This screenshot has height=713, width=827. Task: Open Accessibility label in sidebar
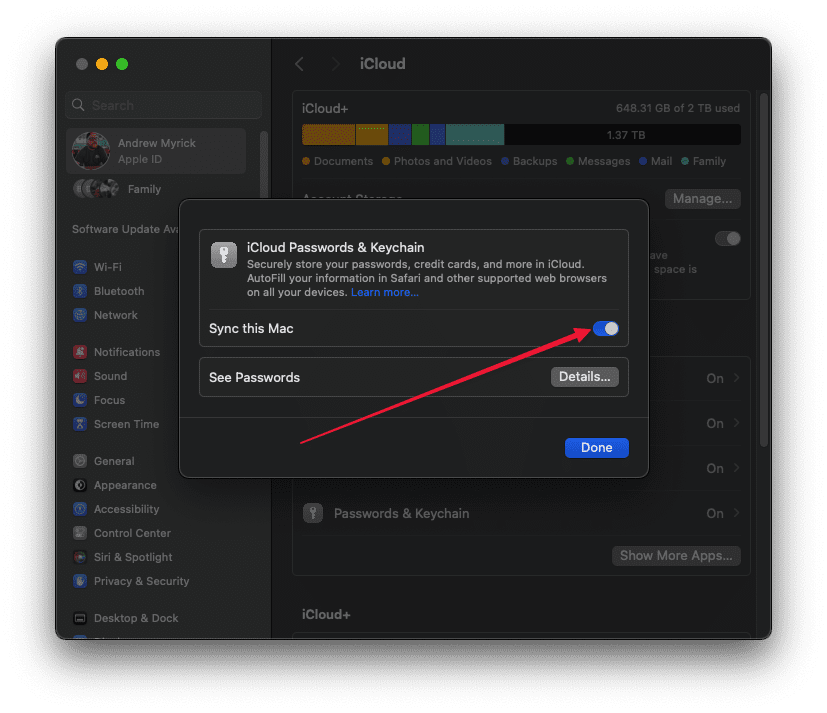[127, 509]
